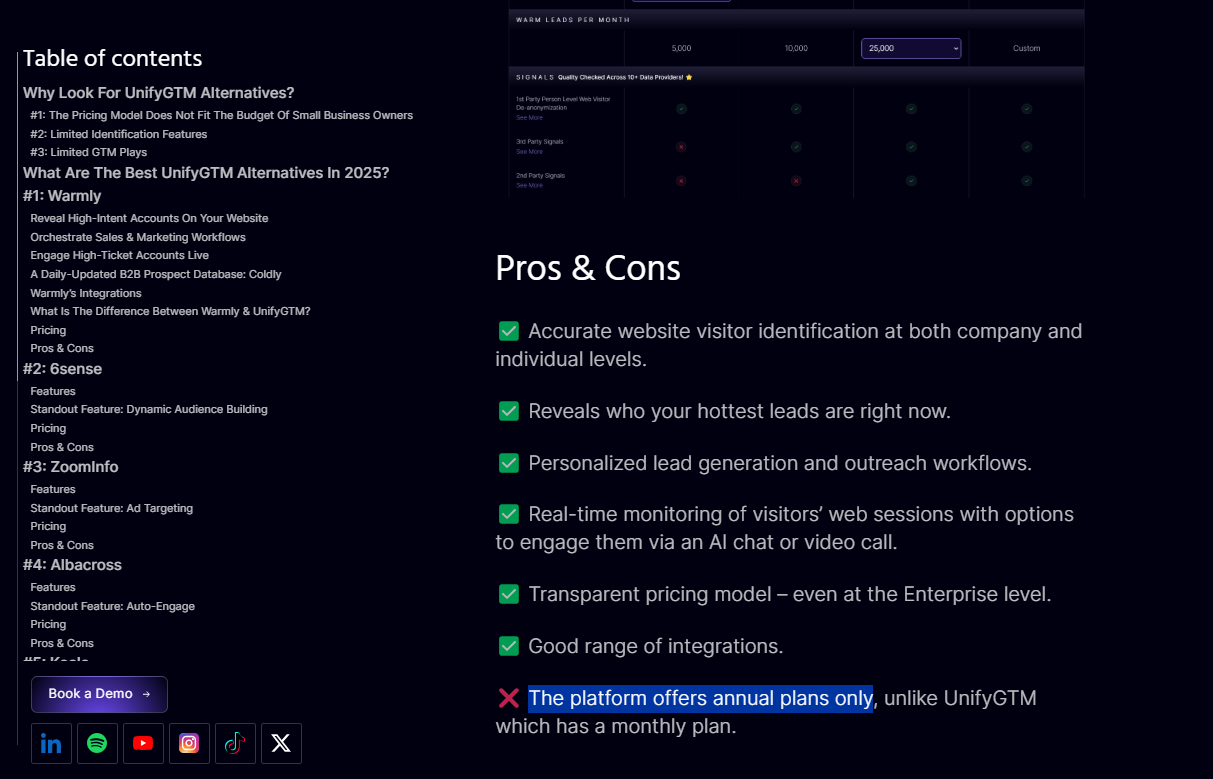Select Features under the #2: 6sense section
The image size is (1213, 779).
tap(53, 391)
